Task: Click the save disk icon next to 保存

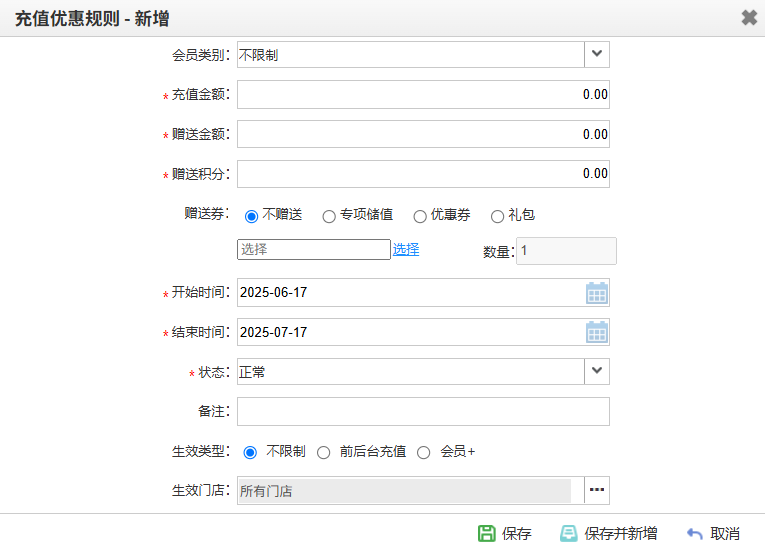Action: 486,533
